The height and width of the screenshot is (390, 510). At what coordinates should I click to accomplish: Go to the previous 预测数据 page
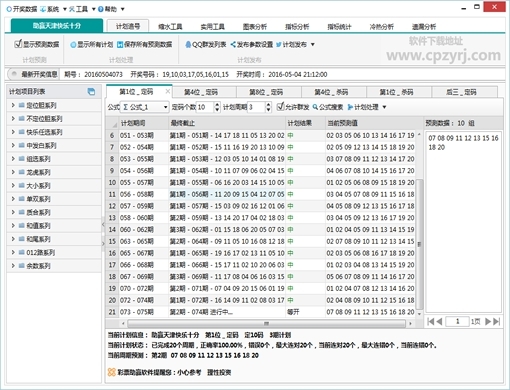(x=439, y=321)
